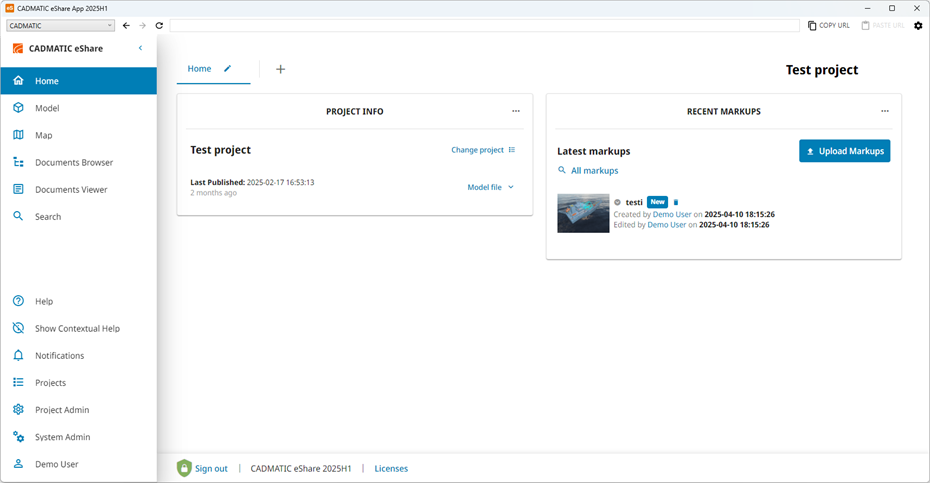The width and height of the screenshot is (930, 483).
Task: Click the System Admin gears icon
Action: click(x=18, y=437)
